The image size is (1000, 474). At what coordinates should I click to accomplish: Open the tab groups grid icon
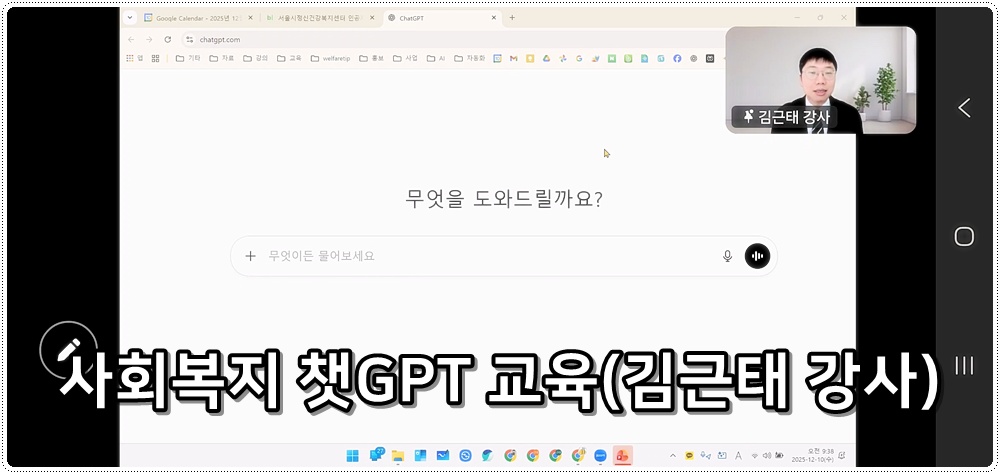pos(156,58)
